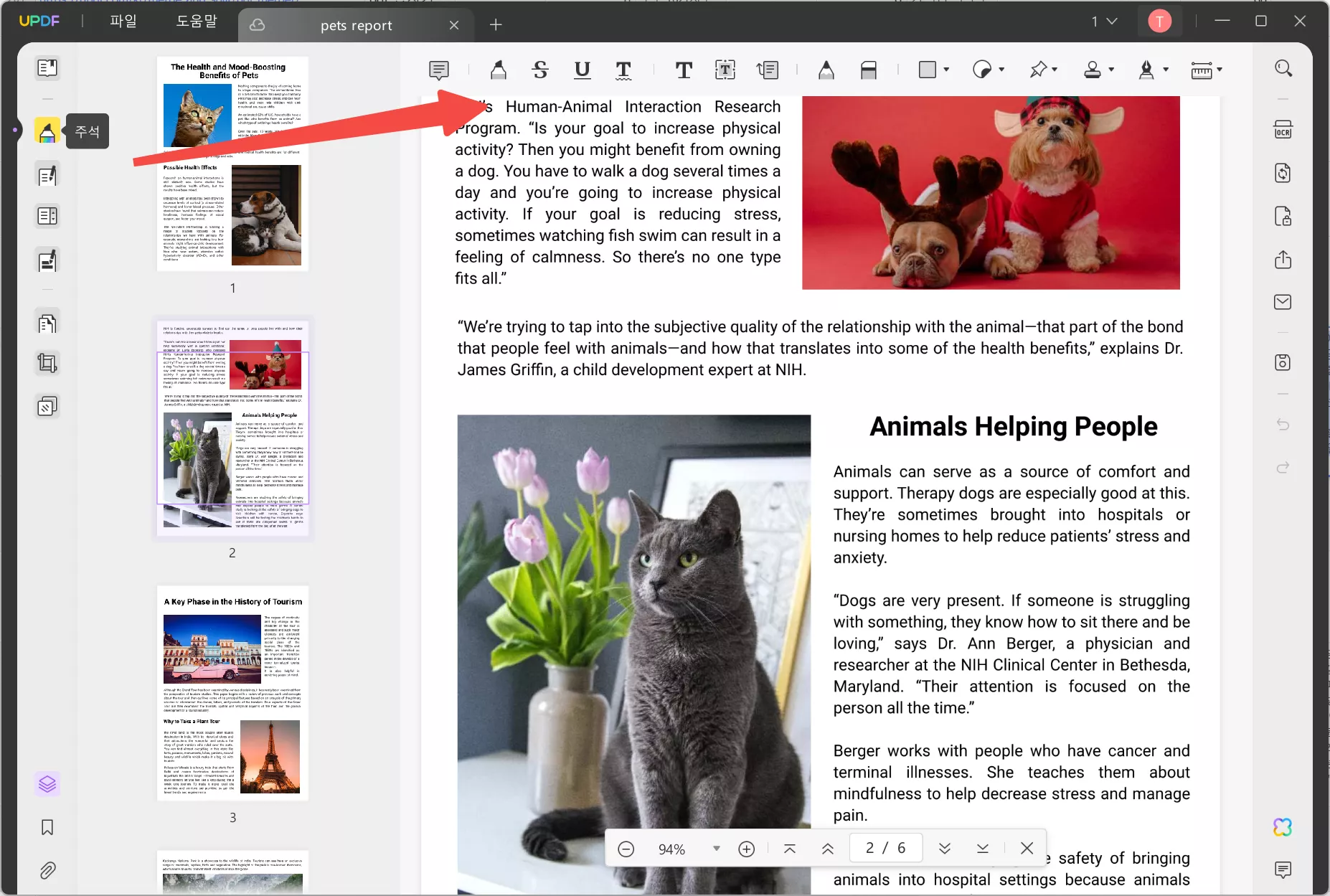Open the 도움말 menu

[x=197, y=22]
